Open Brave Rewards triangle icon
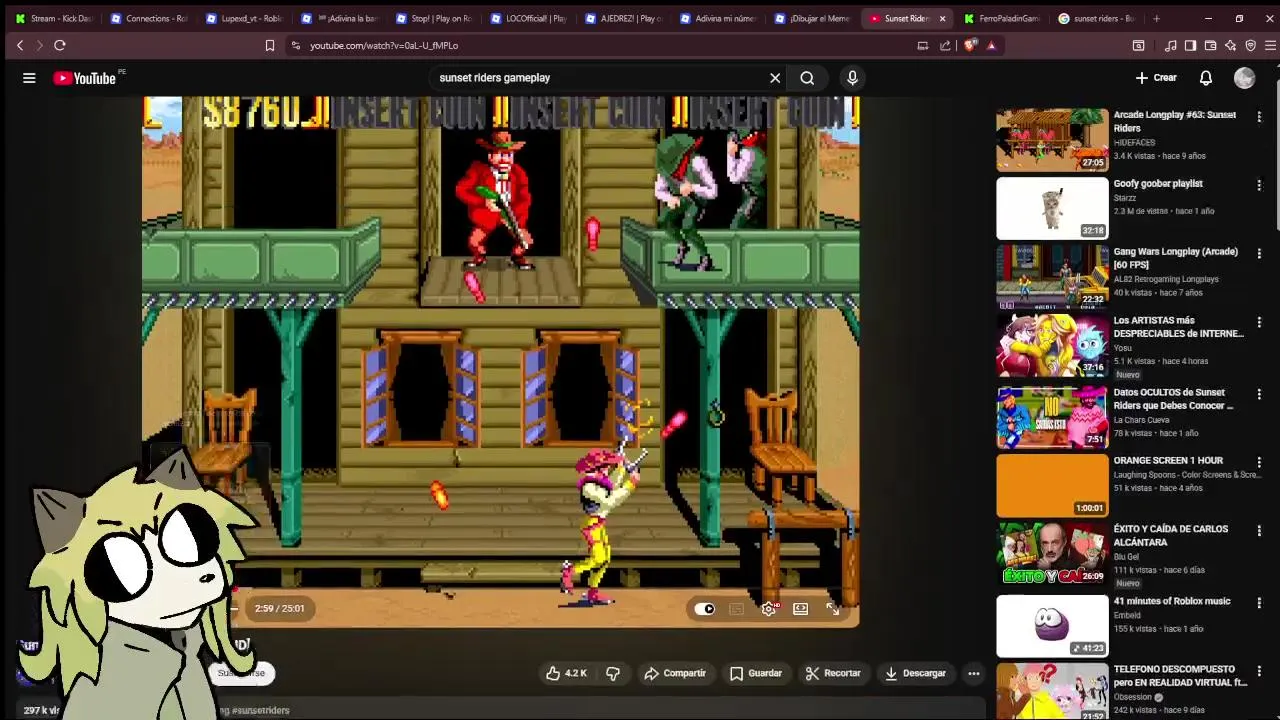 991,45
